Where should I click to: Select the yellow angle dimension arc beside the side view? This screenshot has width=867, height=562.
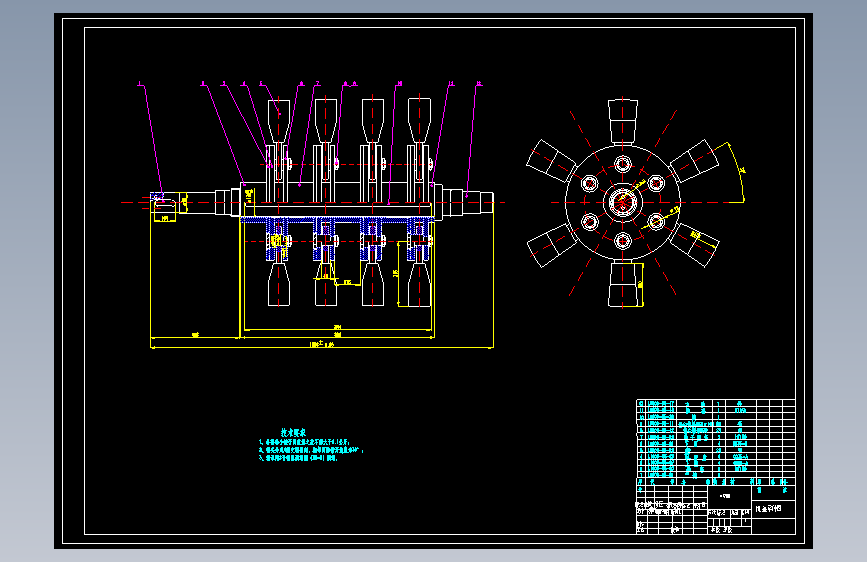coord(737,171)
